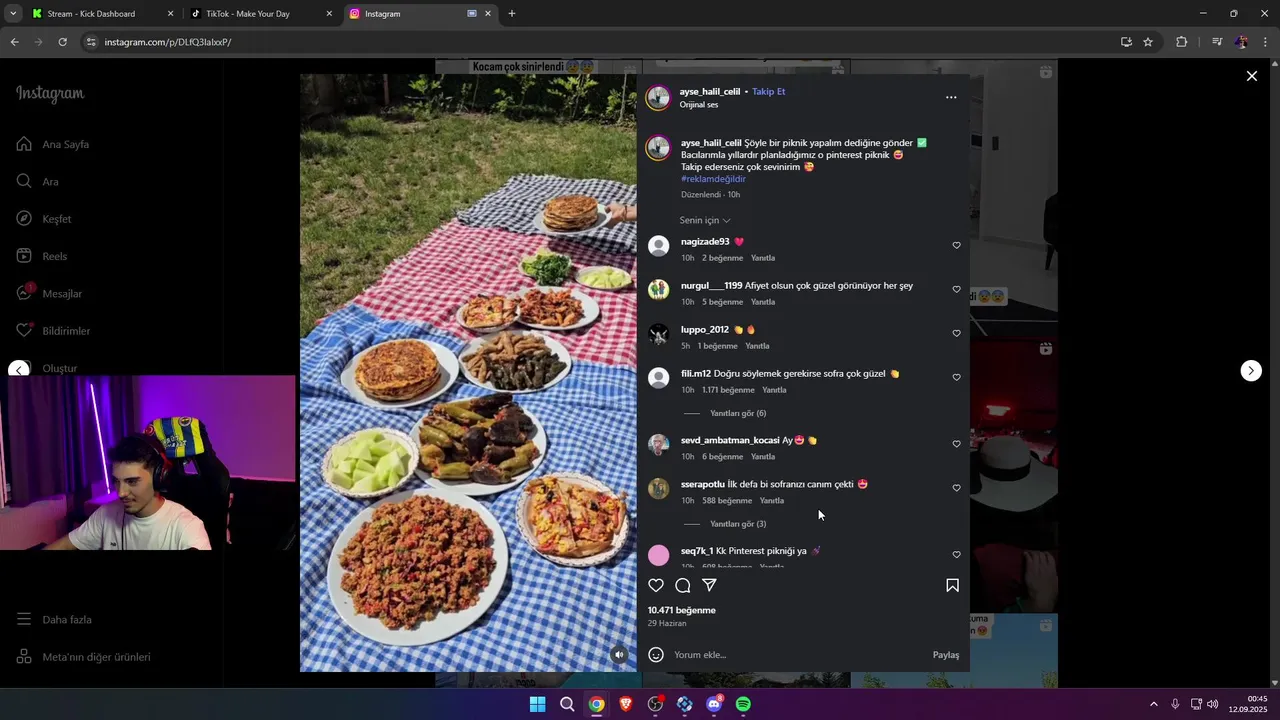
Task: Open fili.m12 username link
Action: (x=696, y=373)
